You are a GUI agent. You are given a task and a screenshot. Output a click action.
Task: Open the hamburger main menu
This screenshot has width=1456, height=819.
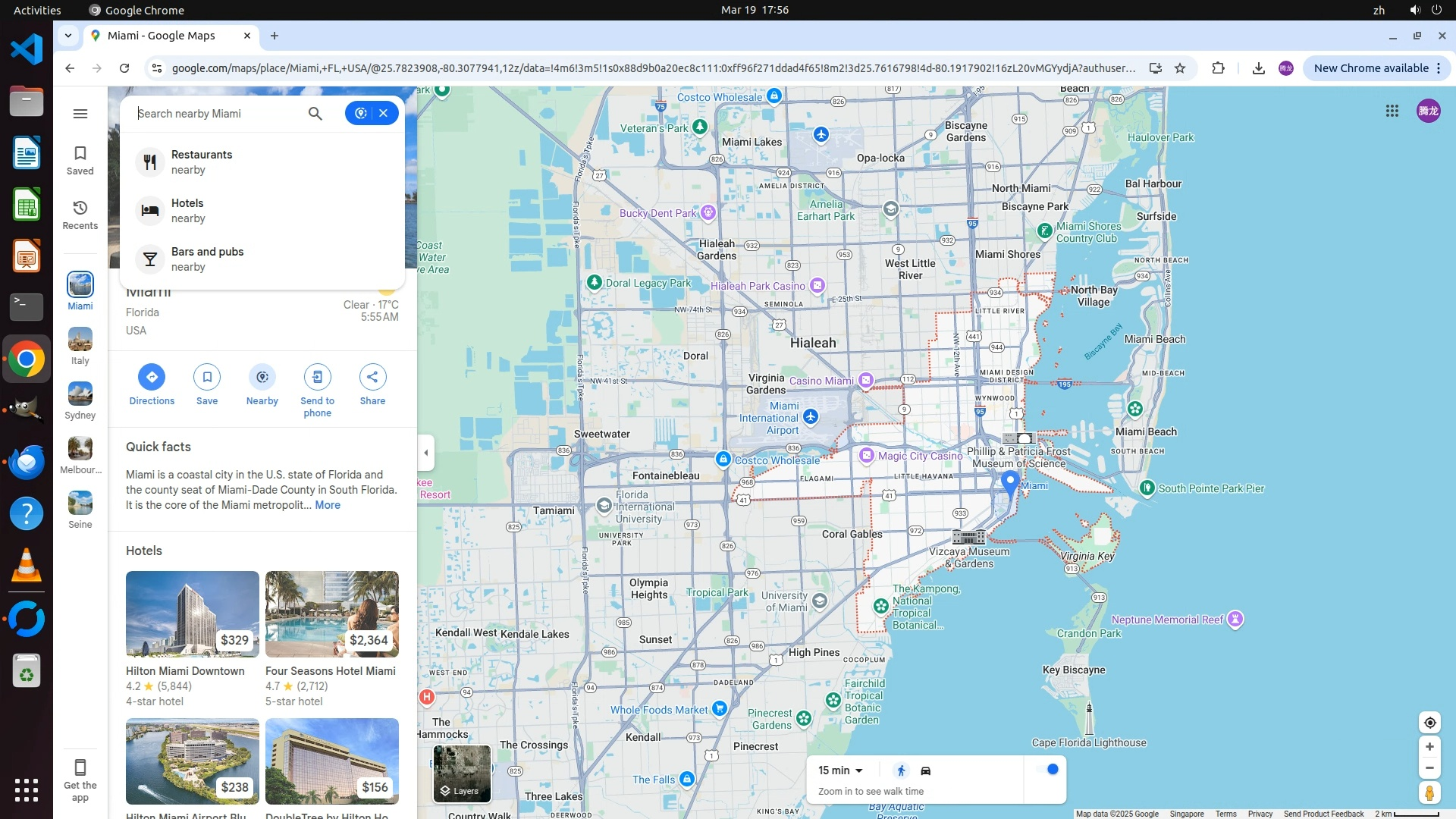tap(80, 114)
